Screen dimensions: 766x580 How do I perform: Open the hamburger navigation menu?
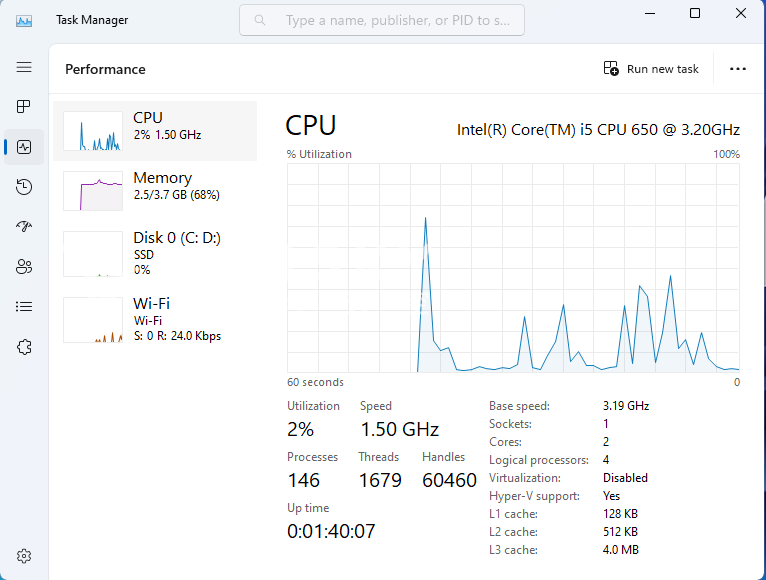(24, 67)
